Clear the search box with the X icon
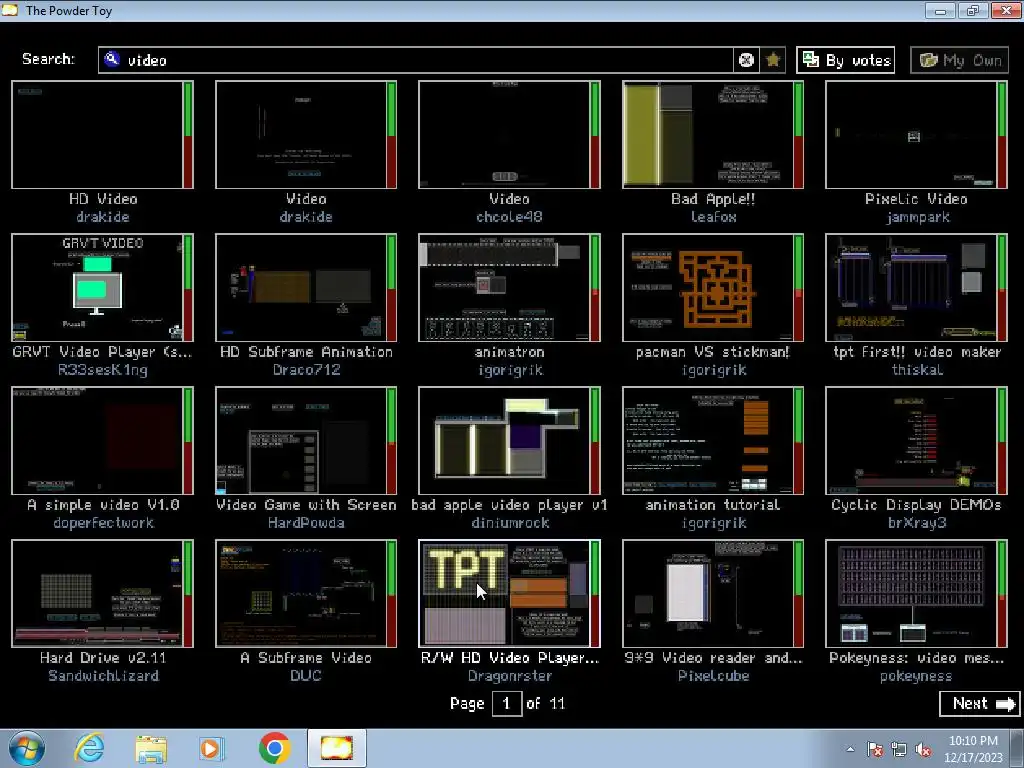The height and width of the screenshot is (768, 1024). coord(746,60)
